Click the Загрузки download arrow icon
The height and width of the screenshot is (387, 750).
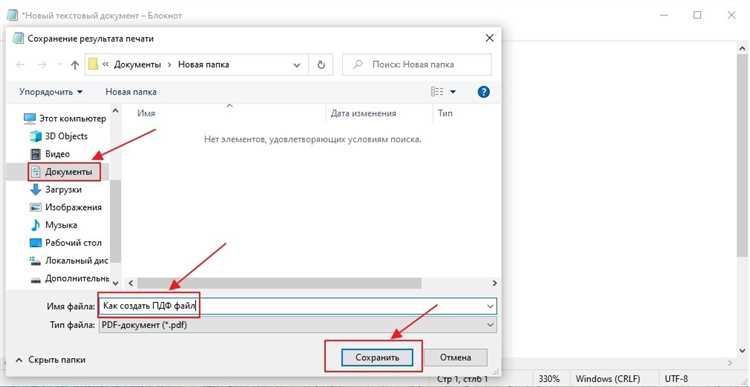(x=36, y=190)
